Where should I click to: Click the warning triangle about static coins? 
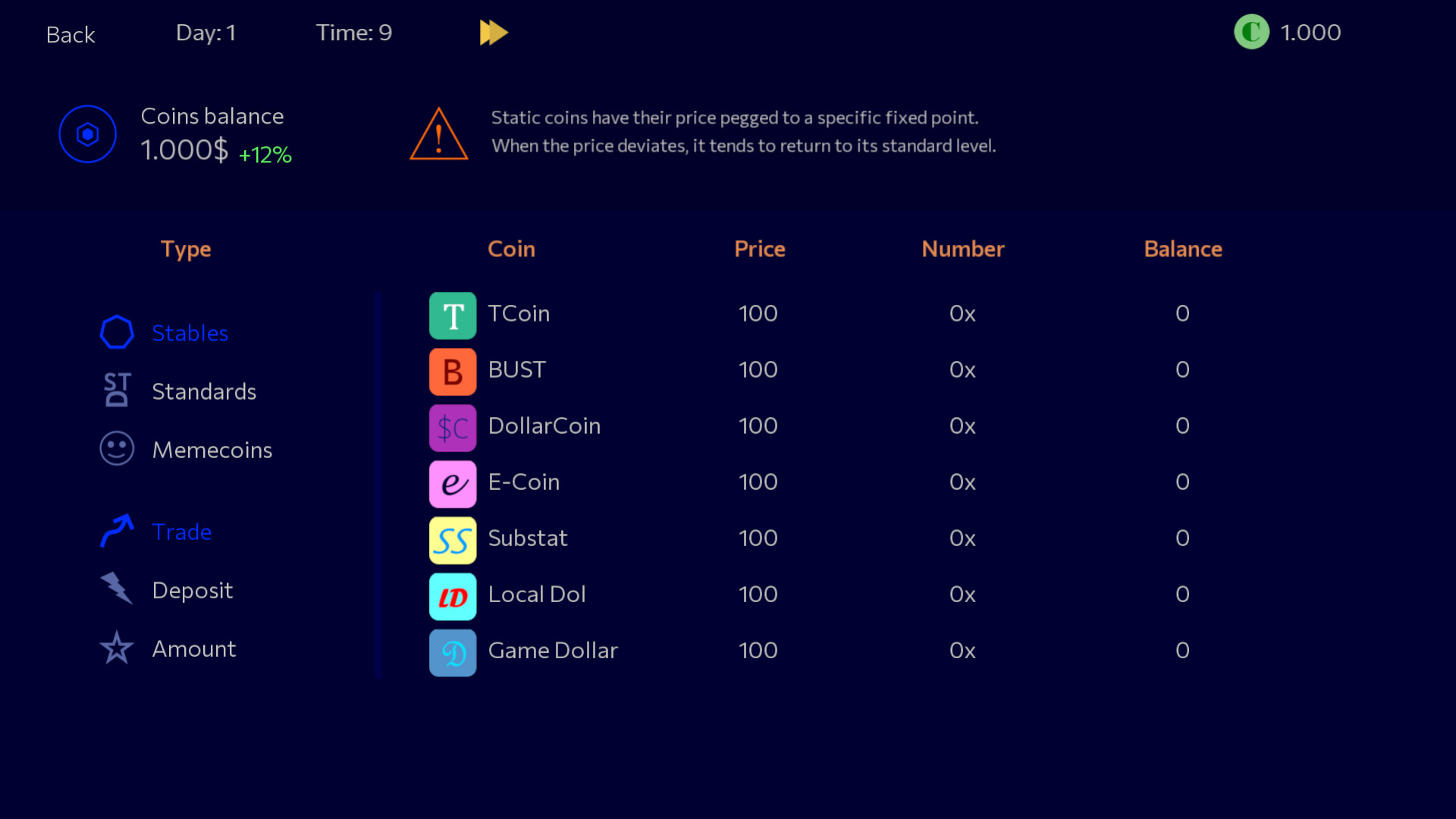click(438, 135)
